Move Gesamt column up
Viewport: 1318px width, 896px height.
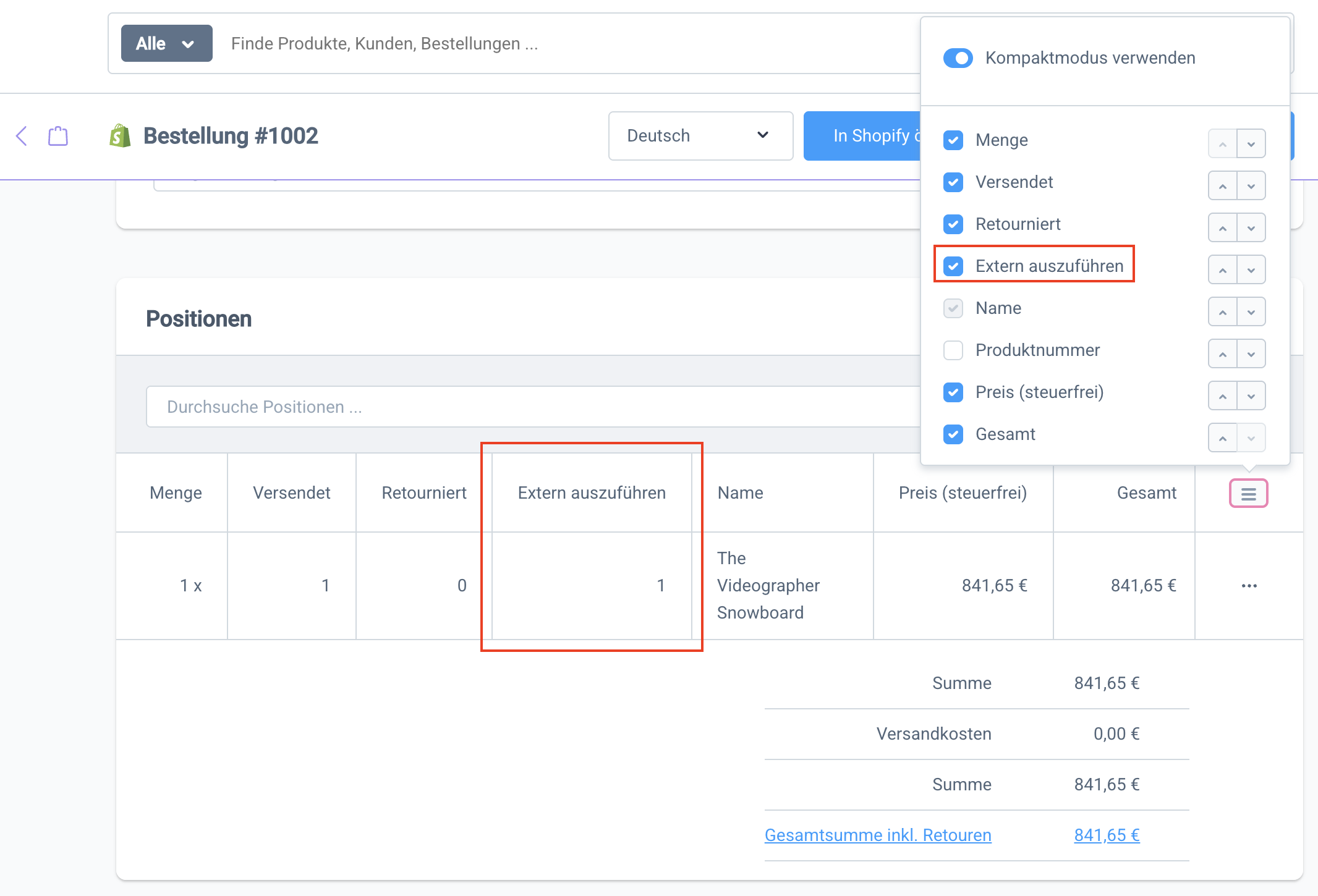coord(1222,438)
